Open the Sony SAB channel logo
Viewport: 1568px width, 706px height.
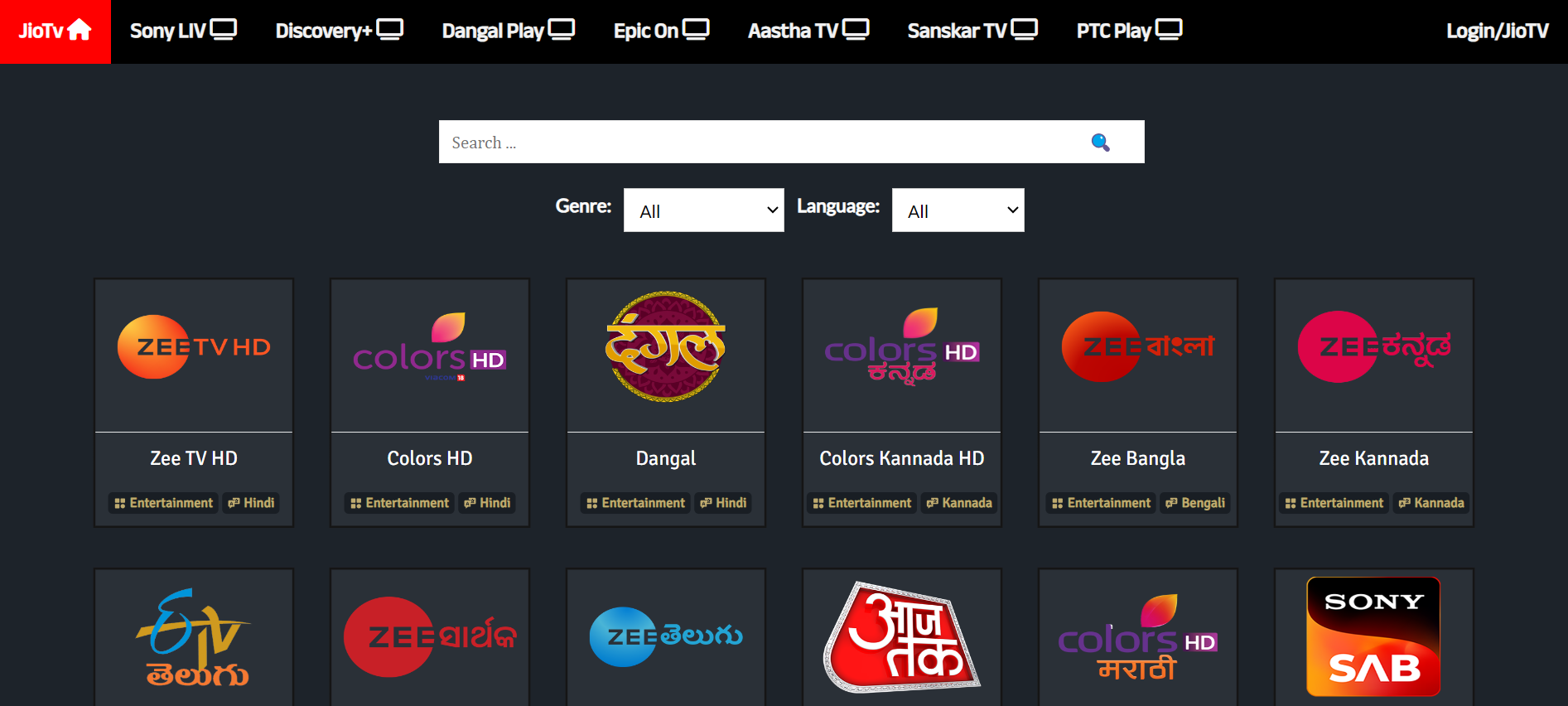pos(1374,636)
